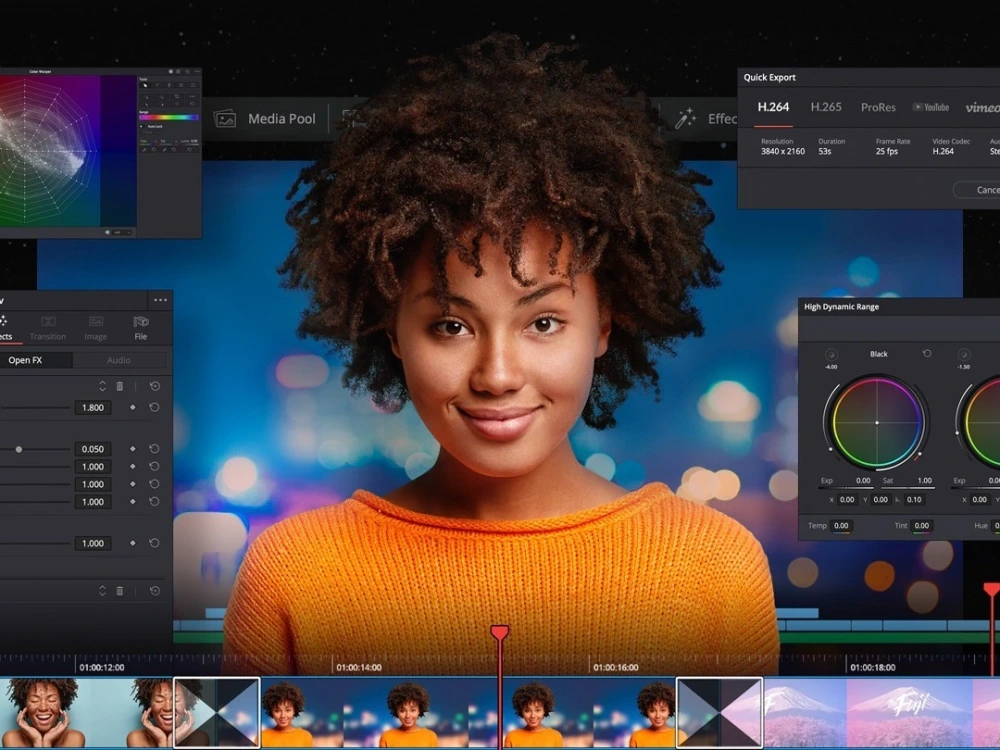
Task: Switch to the Transition tab in inspector
Action: click(x=48, y=327)
